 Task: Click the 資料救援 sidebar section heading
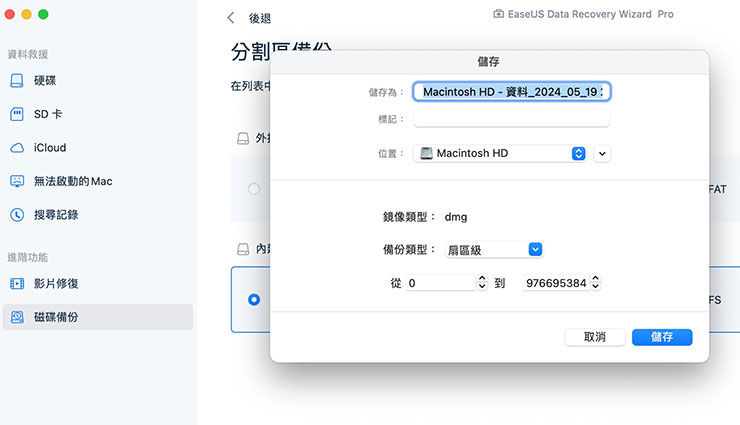[x=28, y=54]
